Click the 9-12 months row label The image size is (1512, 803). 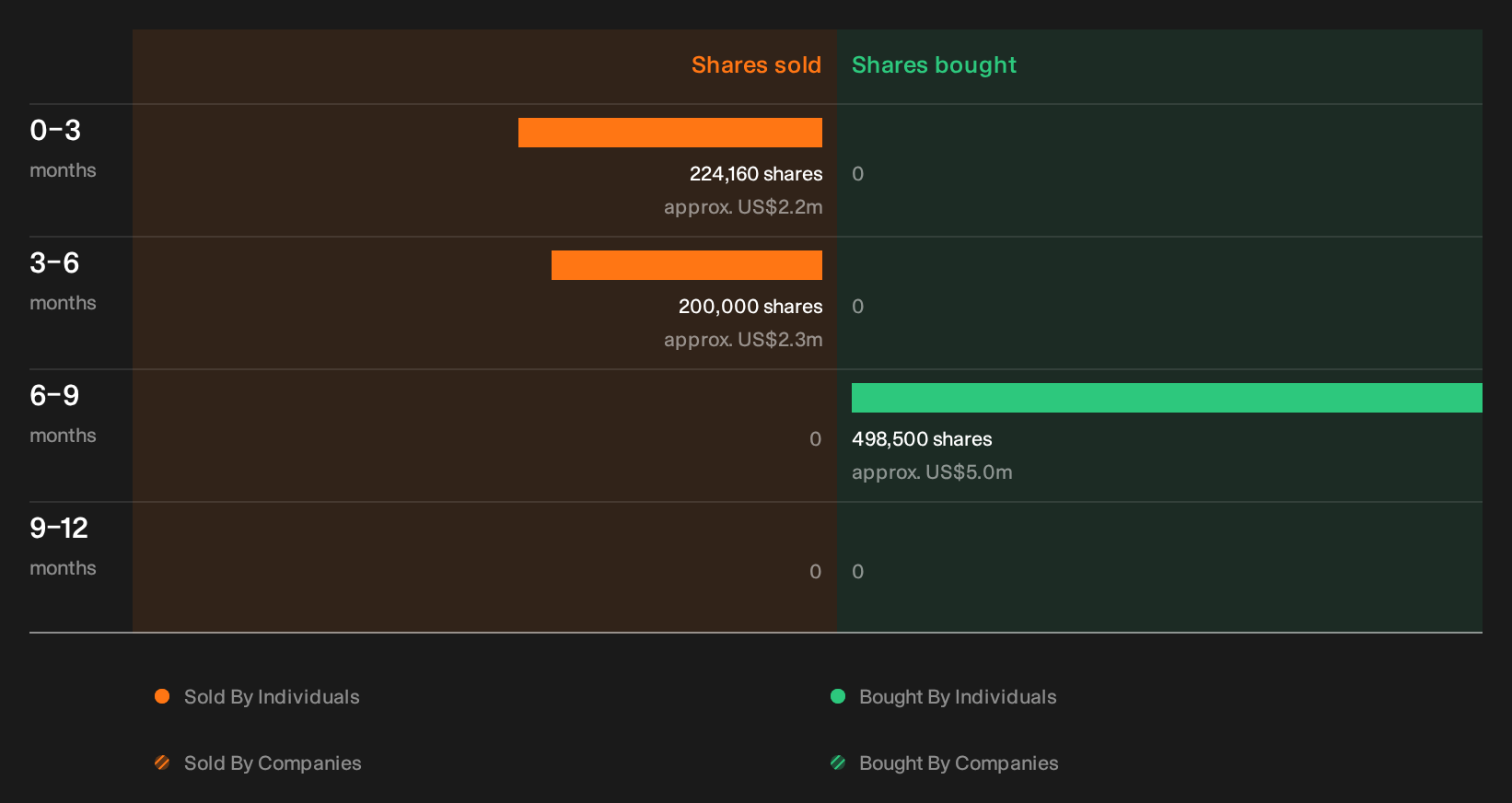[63, 545]
